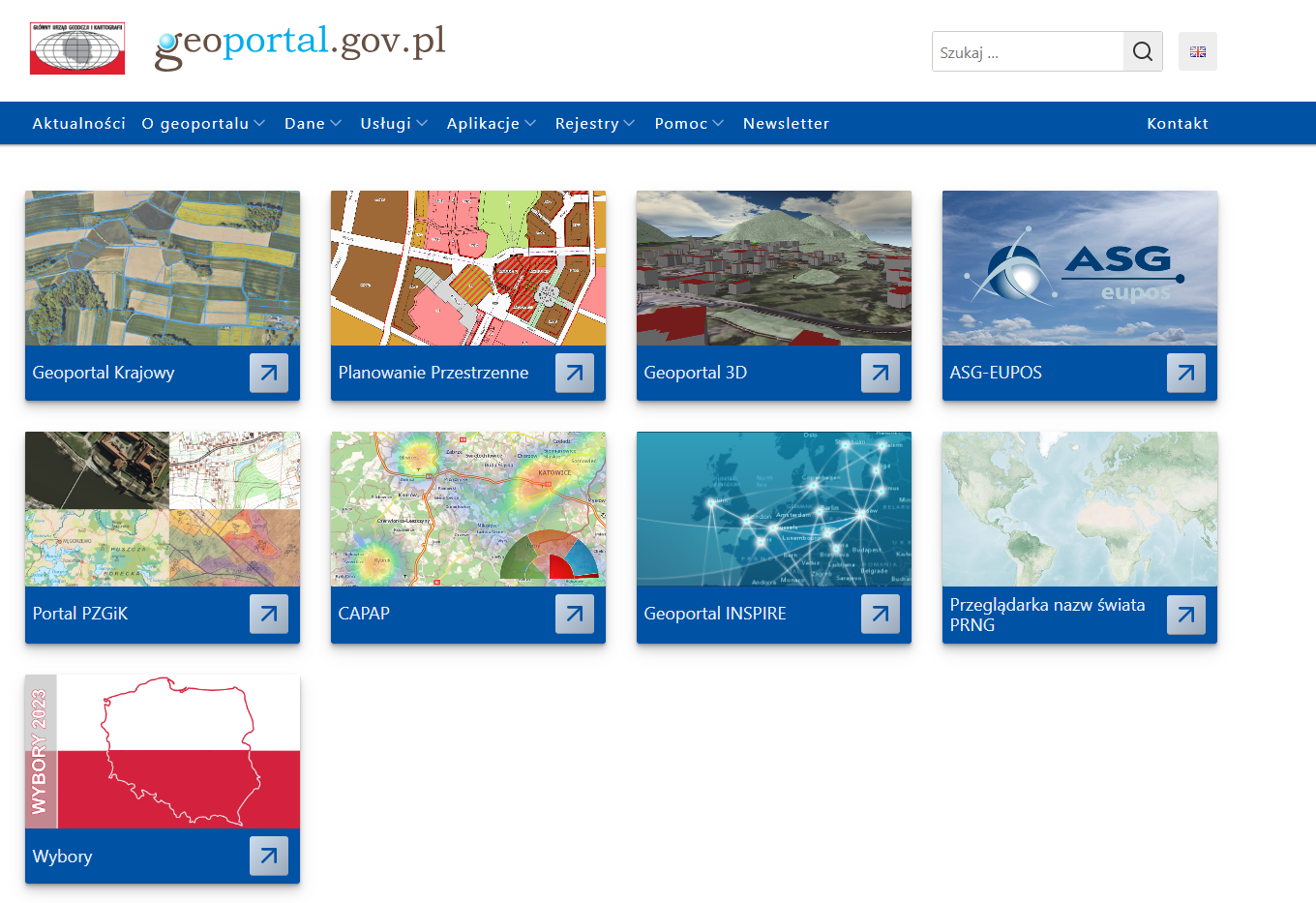Go to the Kontakt page
The image size is (1316, 903).
click(1178, 123)
